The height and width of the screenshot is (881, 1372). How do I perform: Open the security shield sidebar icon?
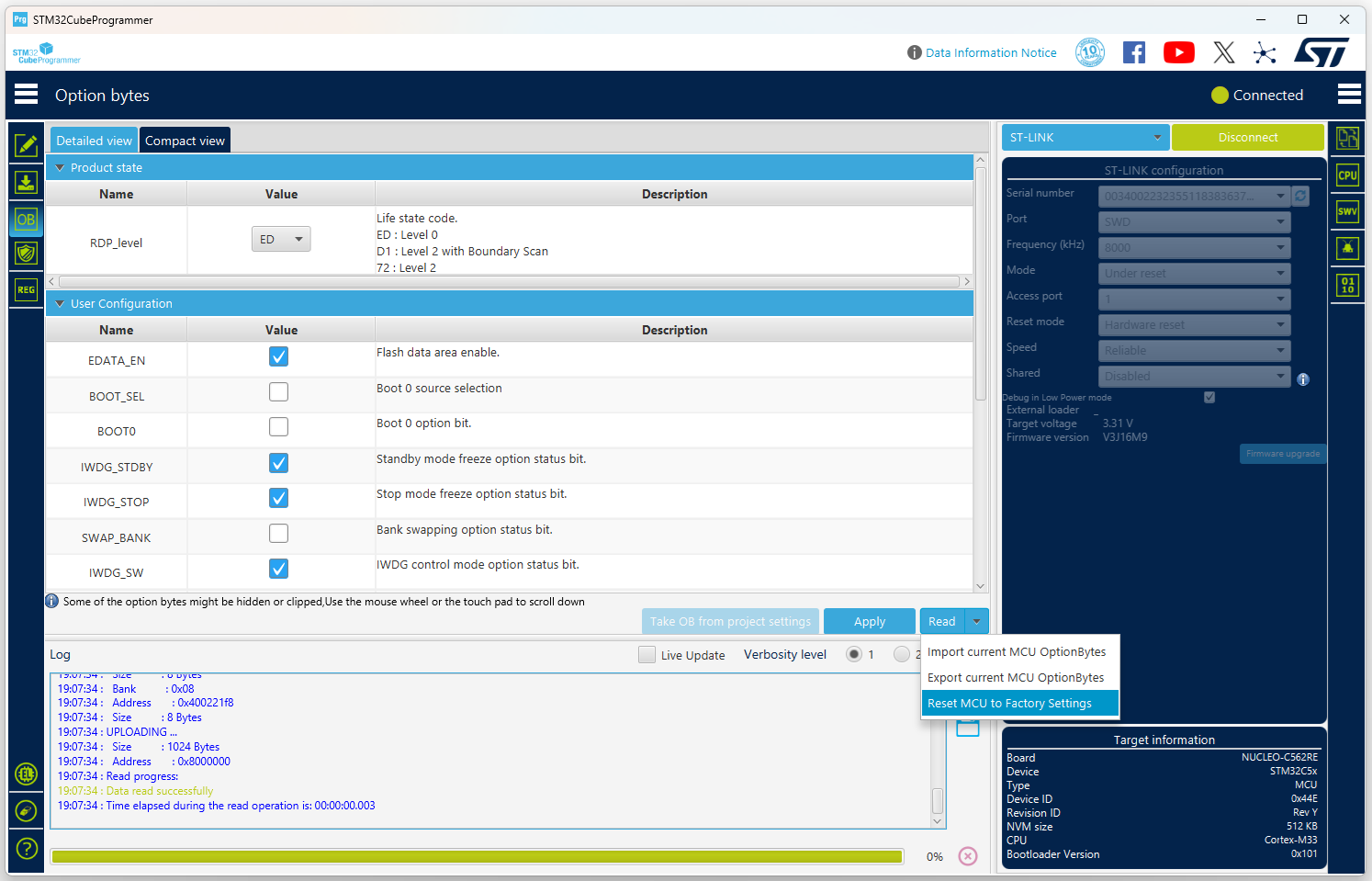pos(26,254)
